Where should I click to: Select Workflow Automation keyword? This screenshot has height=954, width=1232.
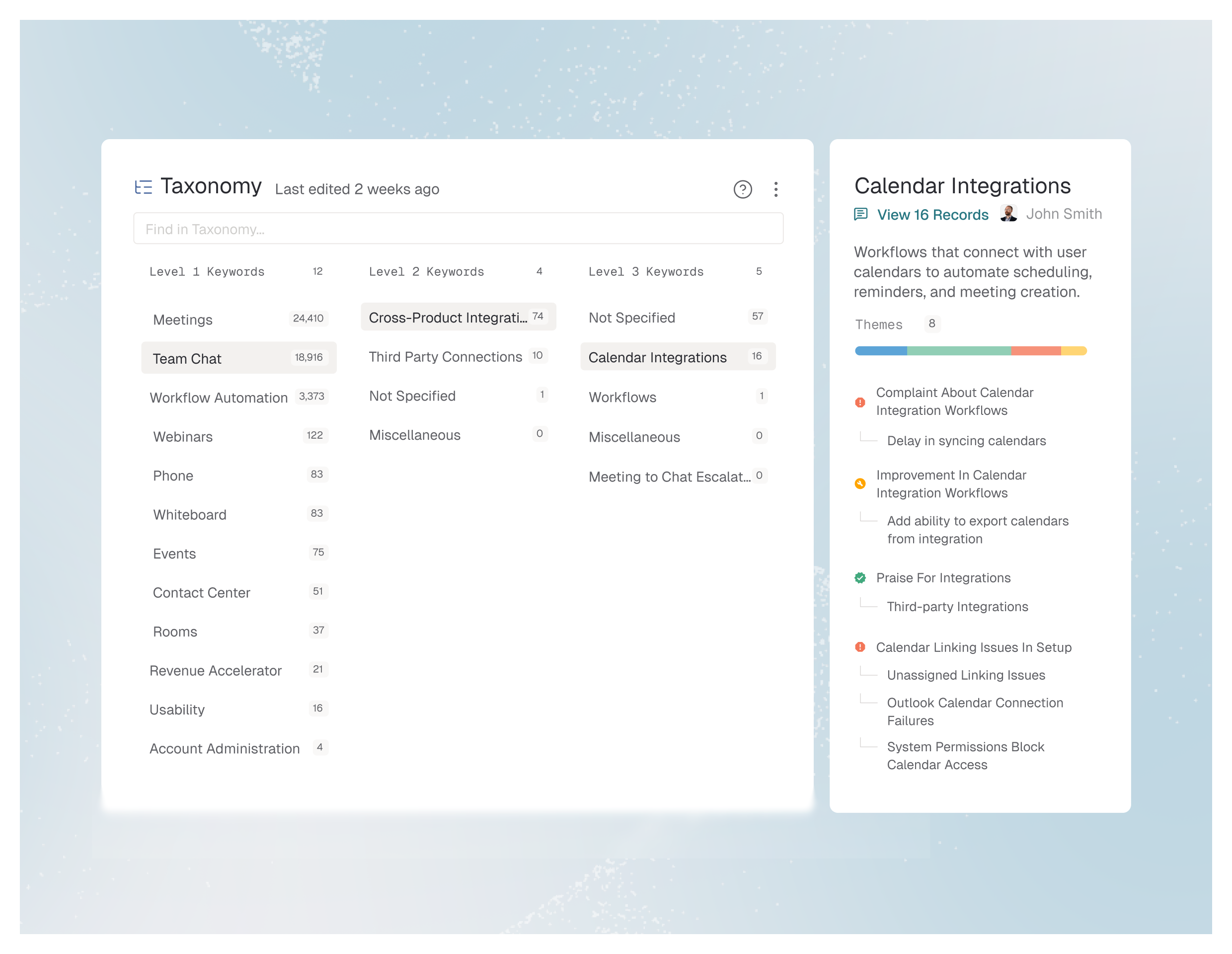pos(218,397)
